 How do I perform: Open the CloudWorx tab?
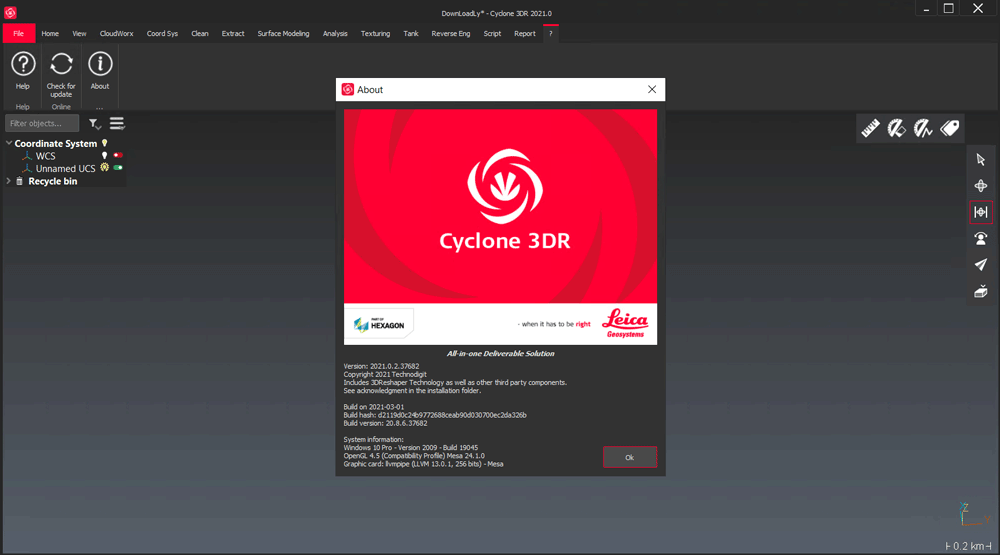pyautogui.click(x=116, y=34)
